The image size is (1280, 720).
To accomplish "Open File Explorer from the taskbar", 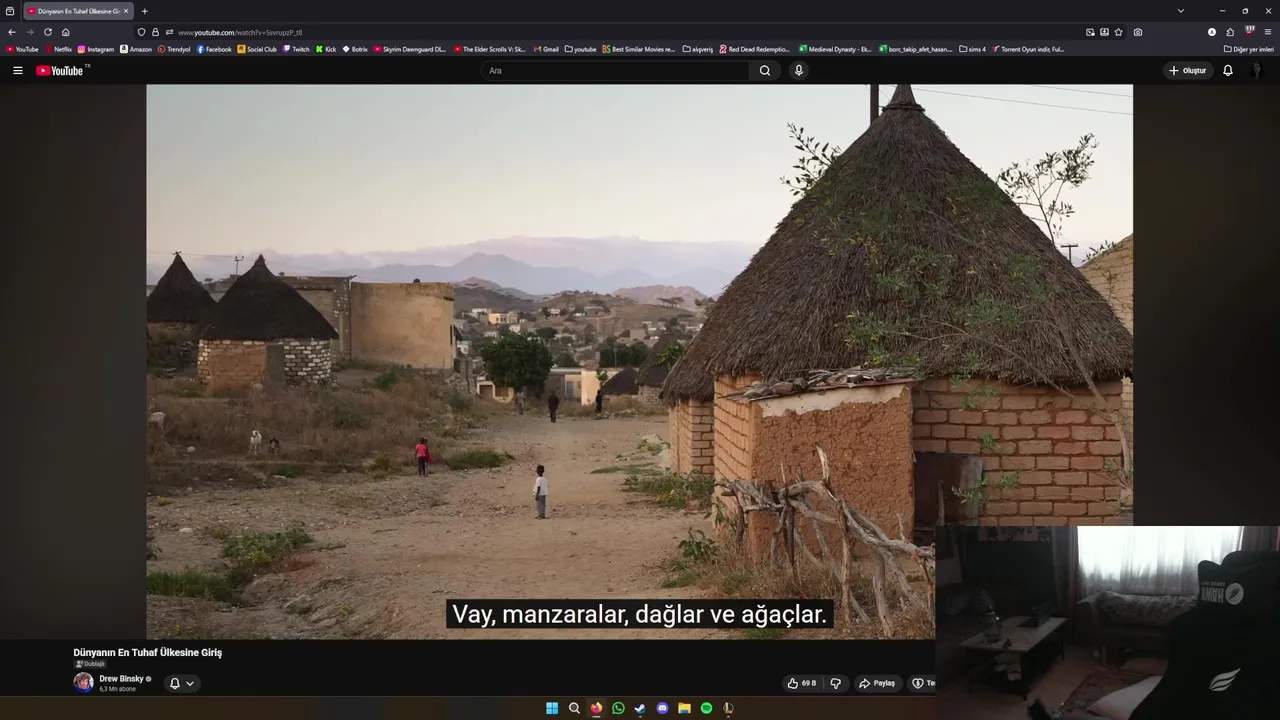I will 684,708.
